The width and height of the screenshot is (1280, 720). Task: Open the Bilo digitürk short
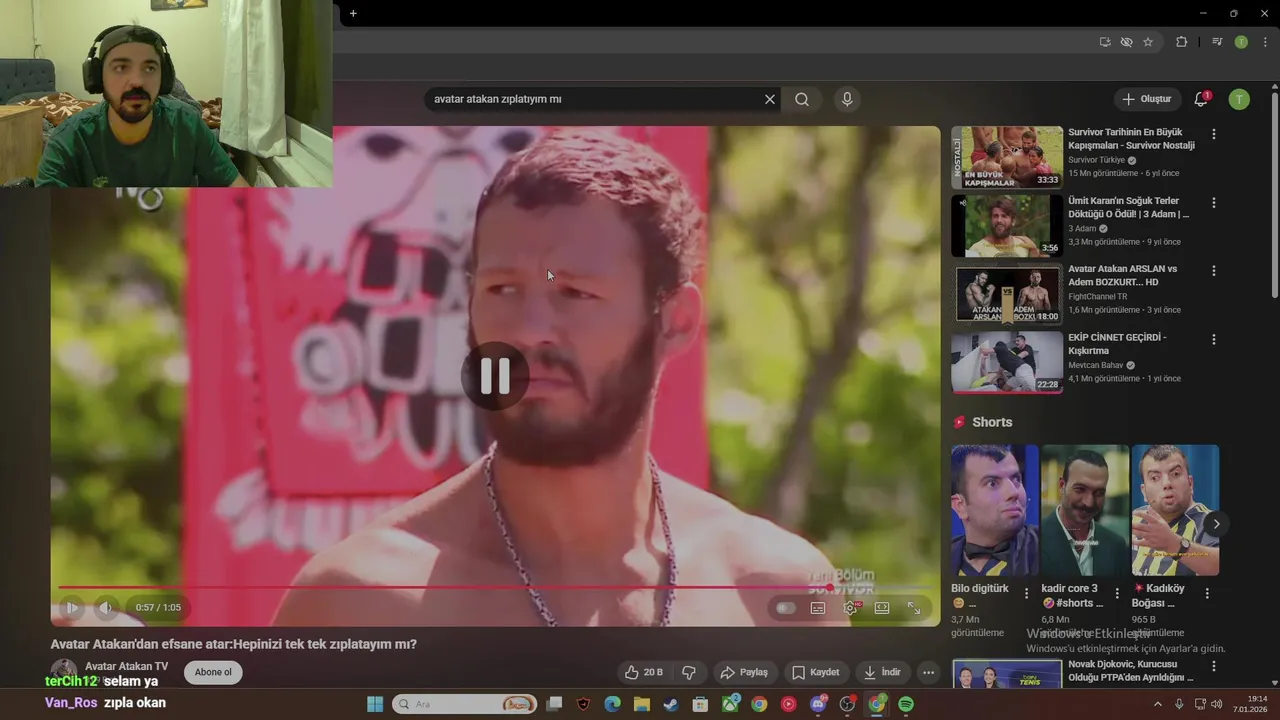[x=994, y=510]
